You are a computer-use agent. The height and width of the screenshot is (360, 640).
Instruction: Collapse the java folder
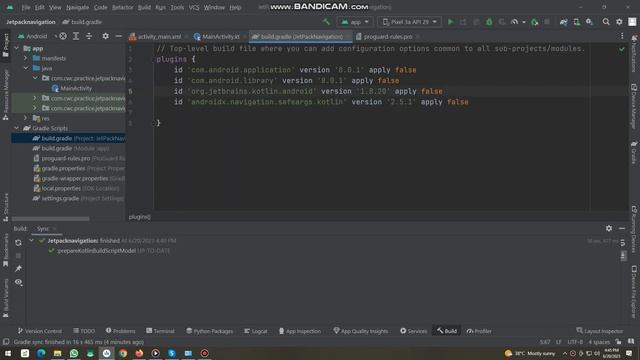(x=26, y=68)
